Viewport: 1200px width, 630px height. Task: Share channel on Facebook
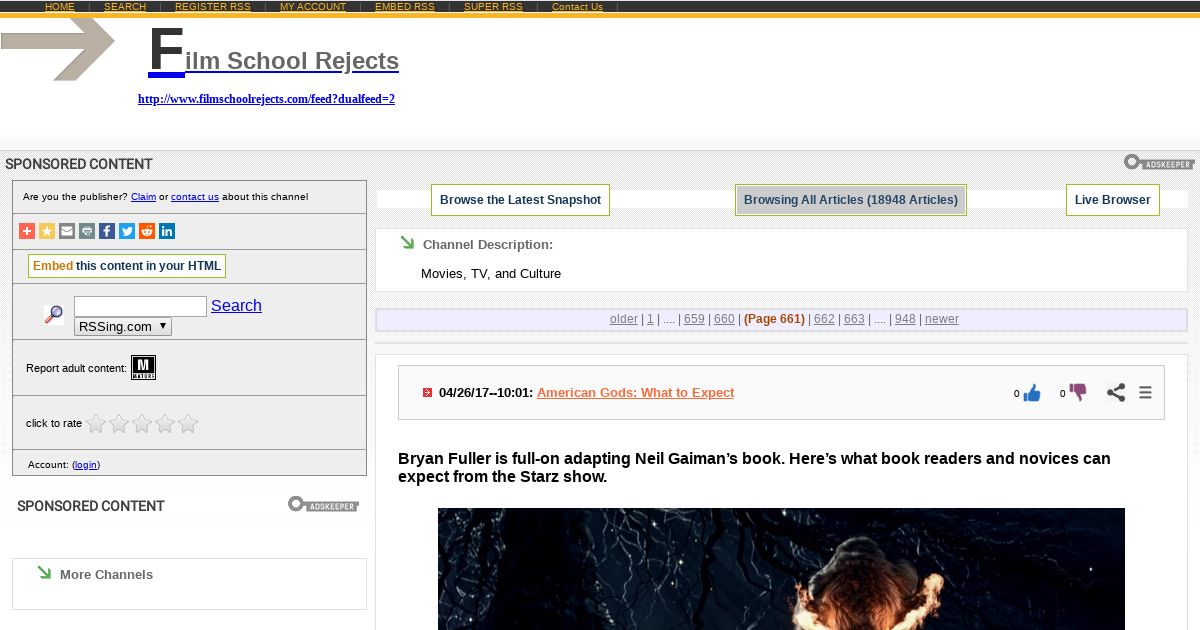tap(107, 231)
